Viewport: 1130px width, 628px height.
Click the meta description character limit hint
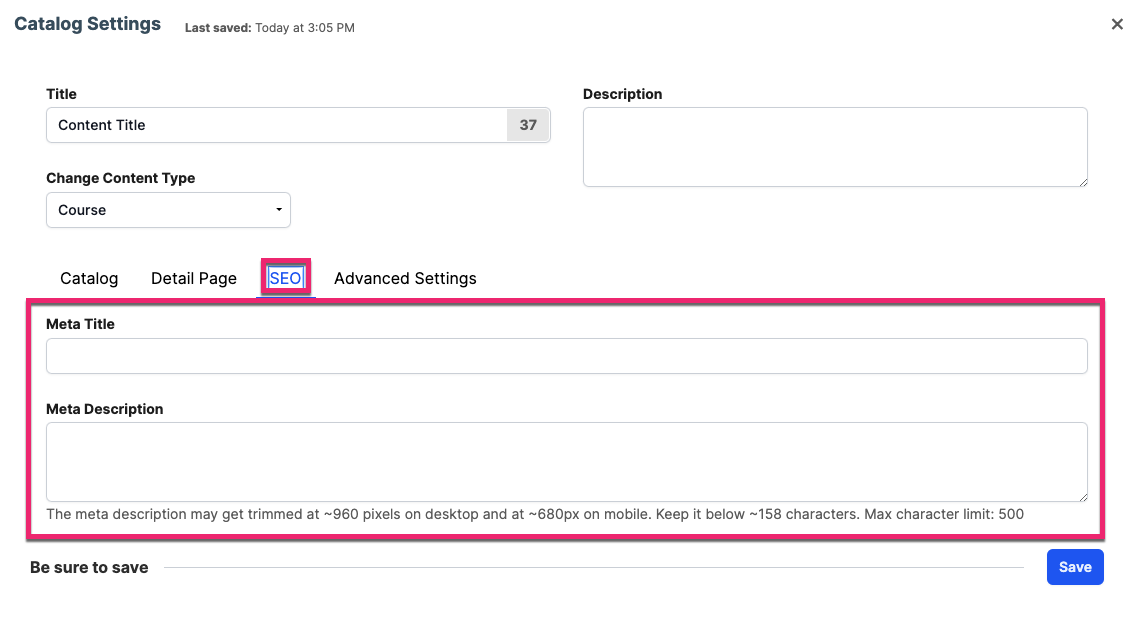[535, 514]
